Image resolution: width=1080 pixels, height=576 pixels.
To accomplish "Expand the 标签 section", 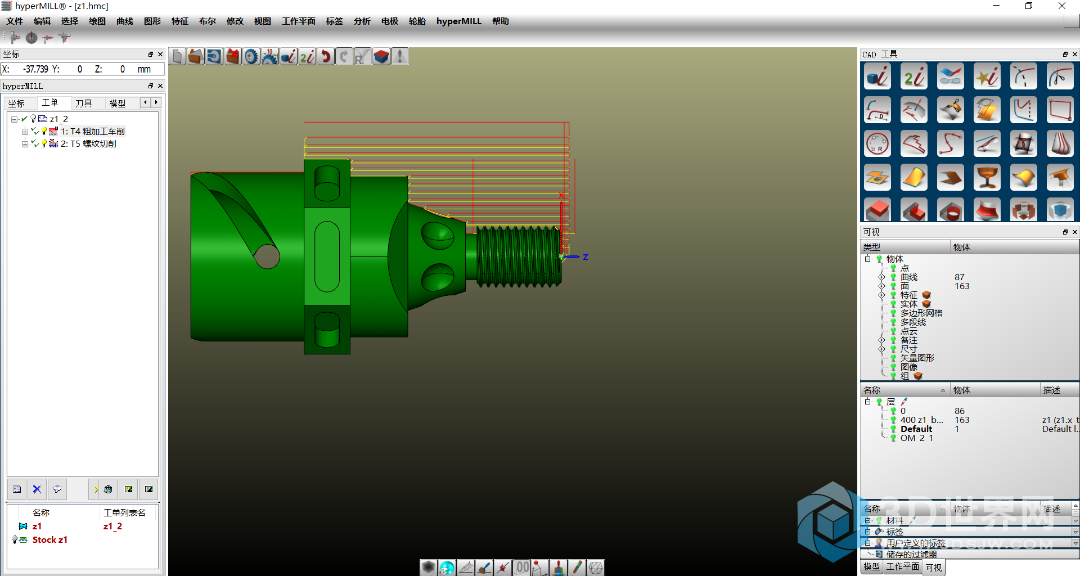I will coord(868,532).
